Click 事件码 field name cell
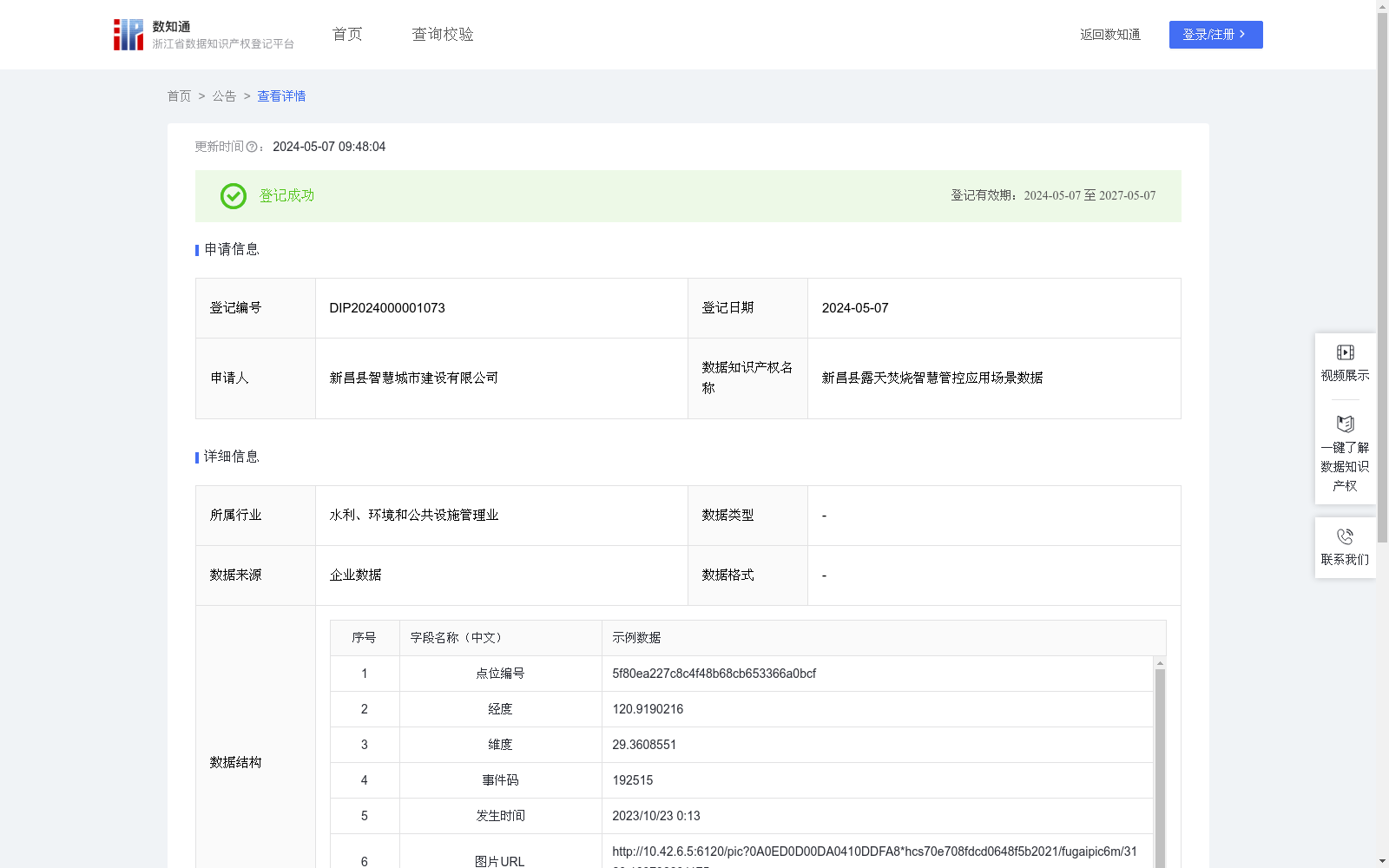 pos(500,780)
